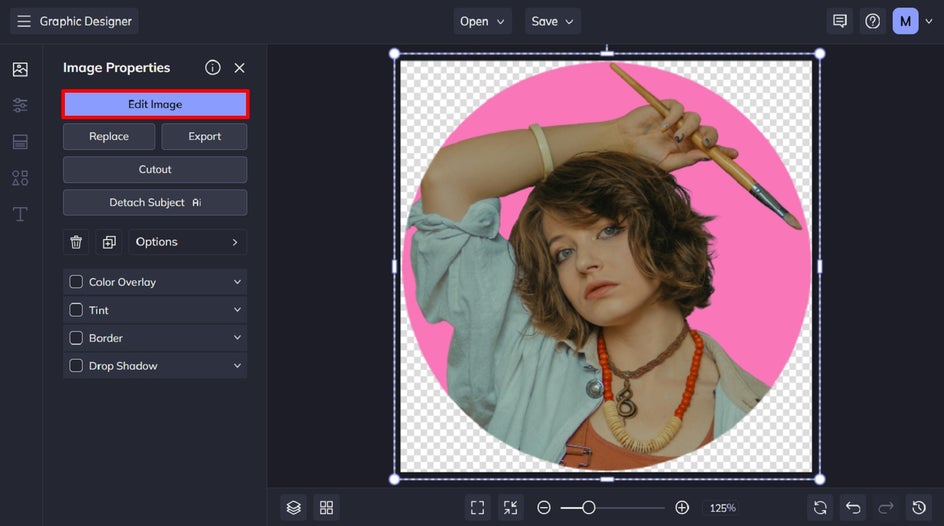Click the Edit Image button

point(155,104)
